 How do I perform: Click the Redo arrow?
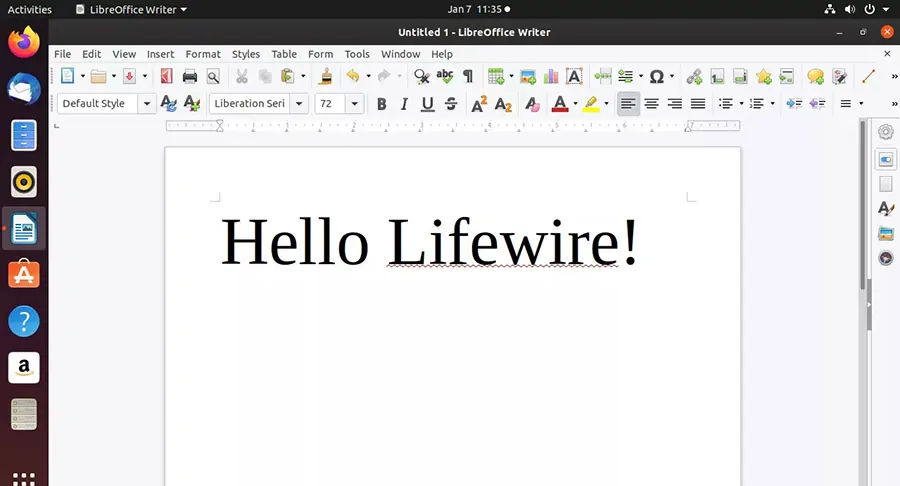pos(384,76)
